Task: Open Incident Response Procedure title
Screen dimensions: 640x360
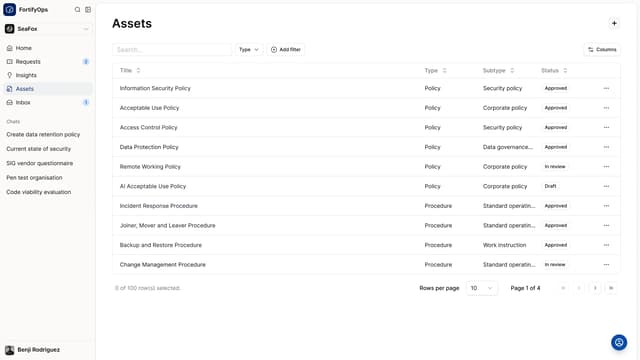Action: [158, 206]
